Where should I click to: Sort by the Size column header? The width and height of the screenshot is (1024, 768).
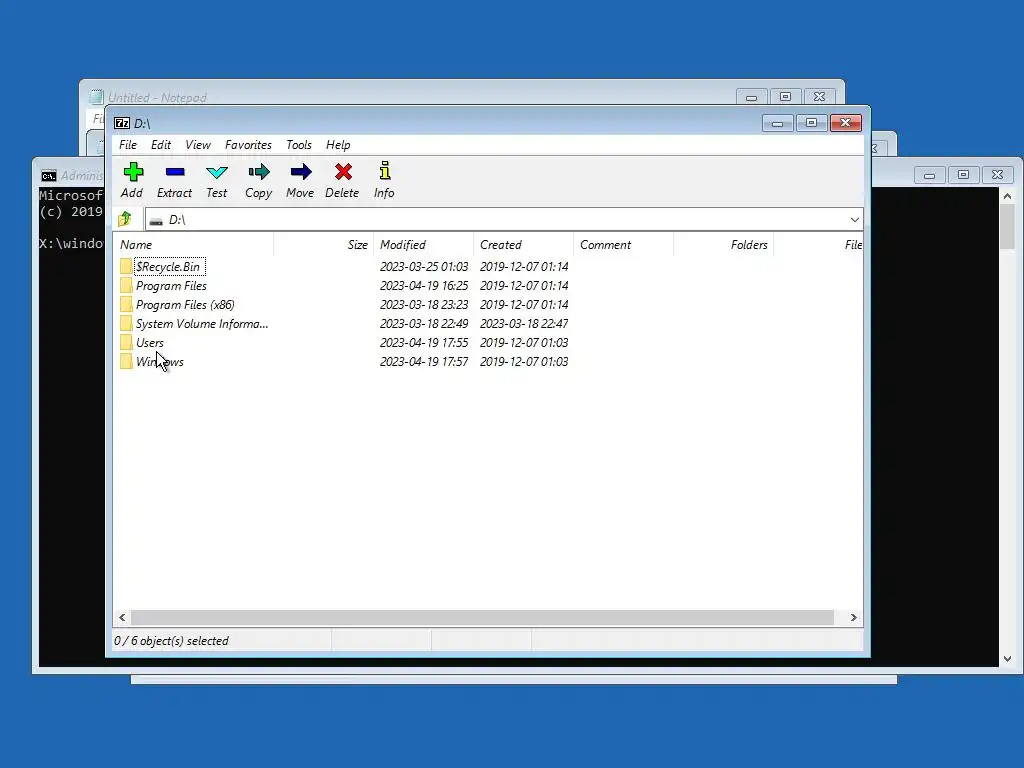pyautogui.click(x=323, y=245)
